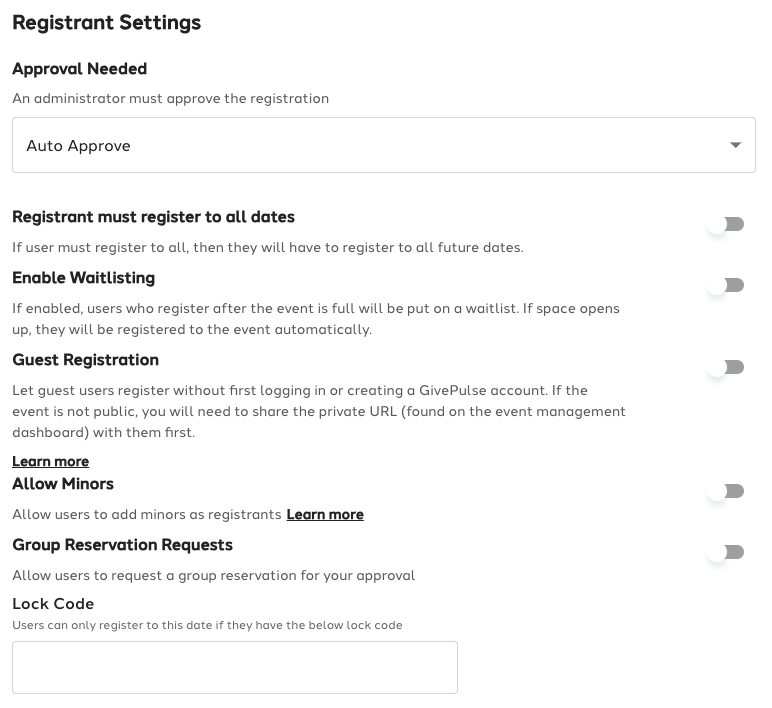This screenshot has width=772, height=708.
Task: Toggle Registrant must register to all dates
Action: pyautogui.click(x=726, y=225)
